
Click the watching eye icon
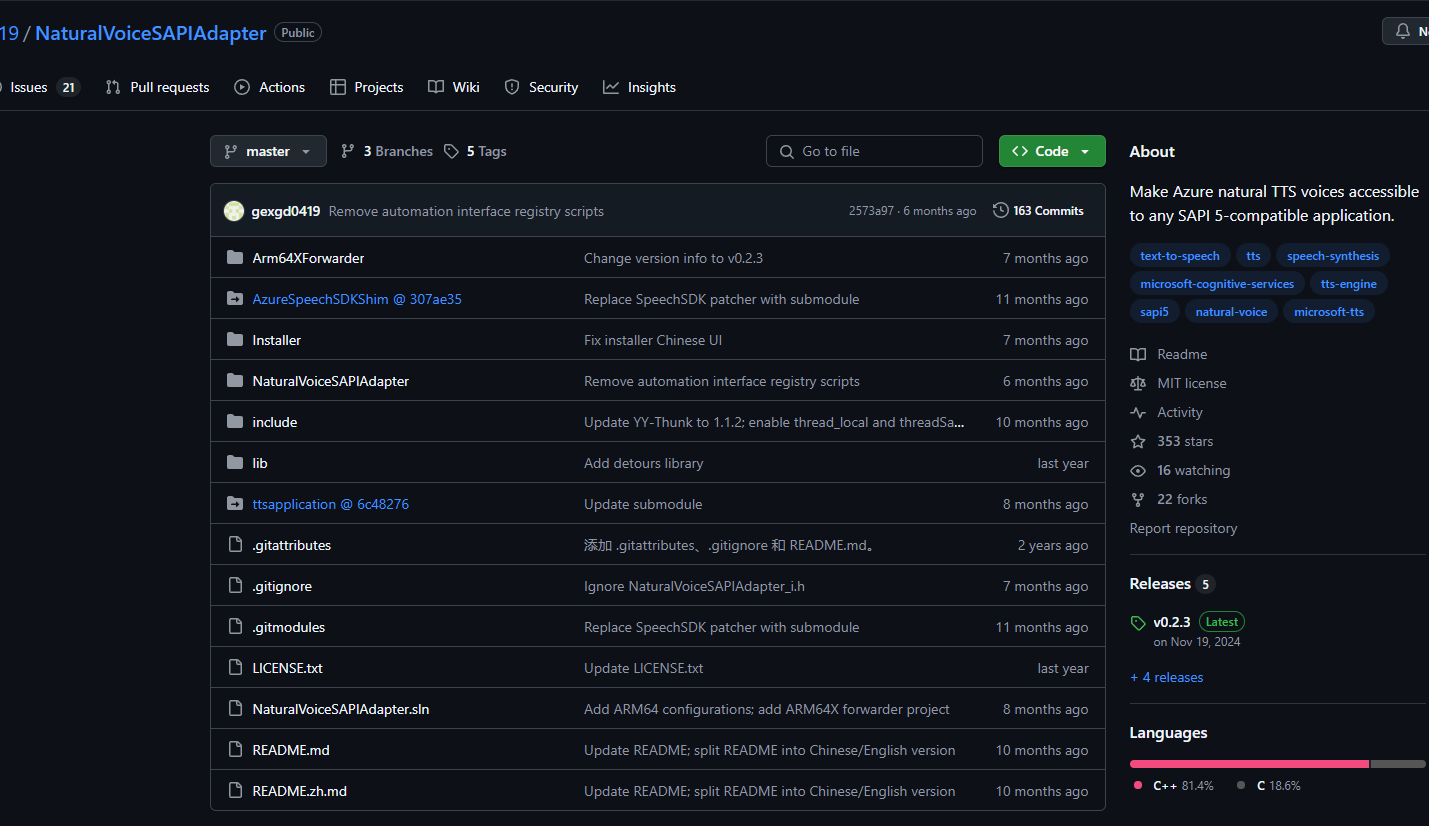point(1138,470)
